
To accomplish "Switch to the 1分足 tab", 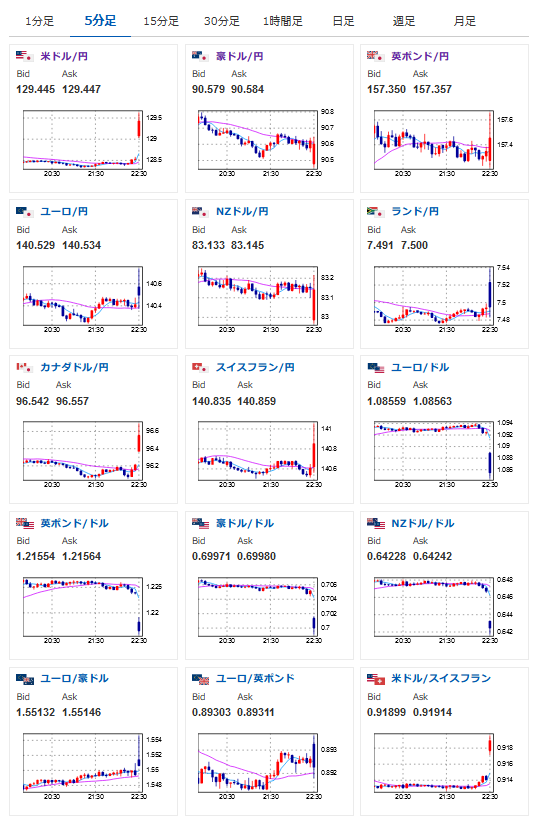I will point(39,21).
